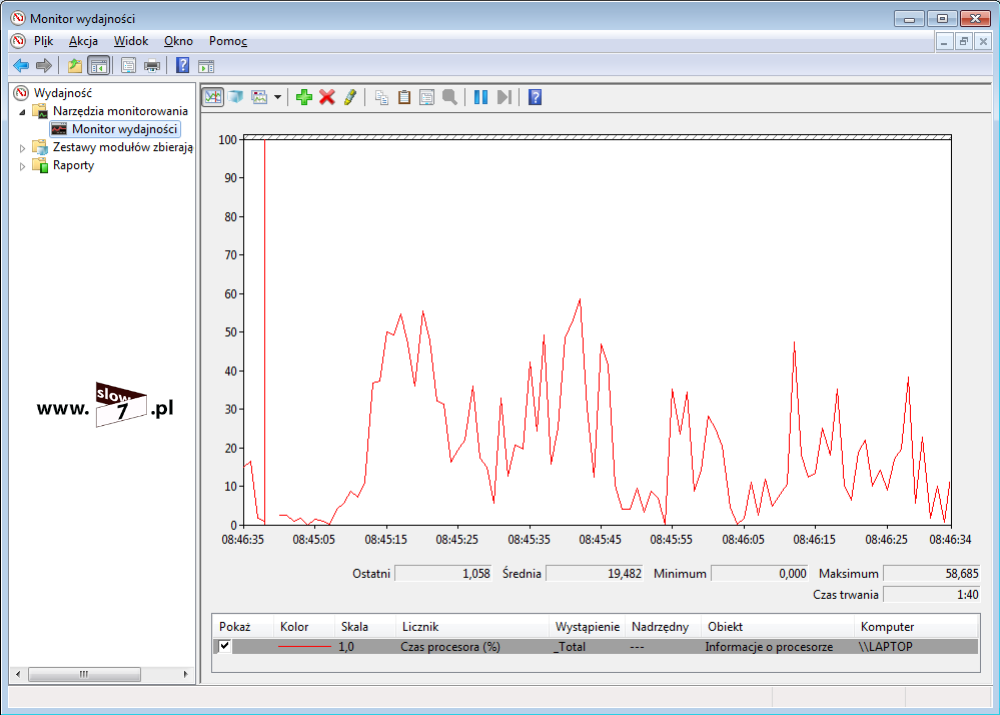Viewport: 1000px width, 715px height.
Task: Click Informacje o procesorze object cell
Action: [x=768, y=647]
